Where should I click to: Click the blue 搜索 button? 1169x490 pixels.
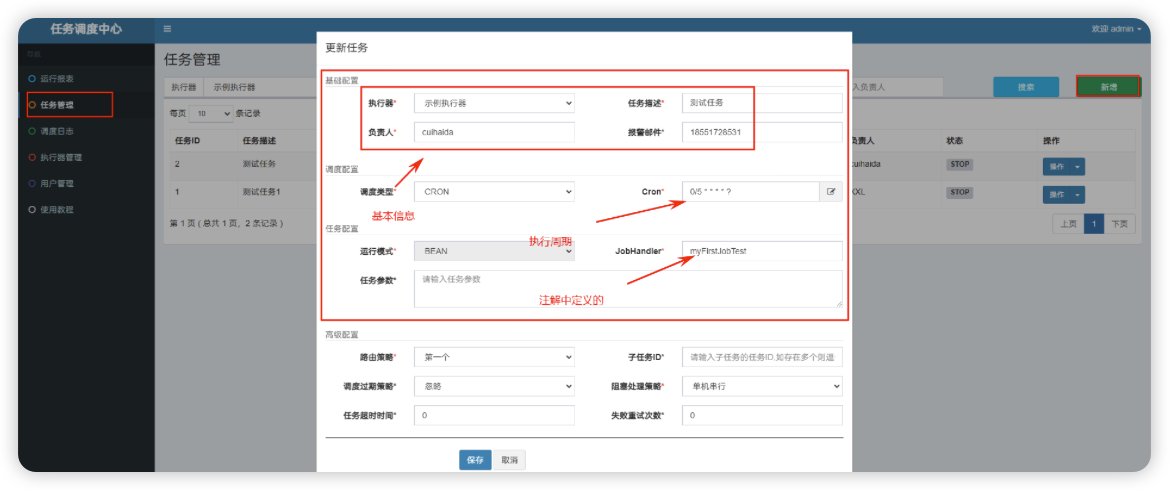tap(1026, 87)
